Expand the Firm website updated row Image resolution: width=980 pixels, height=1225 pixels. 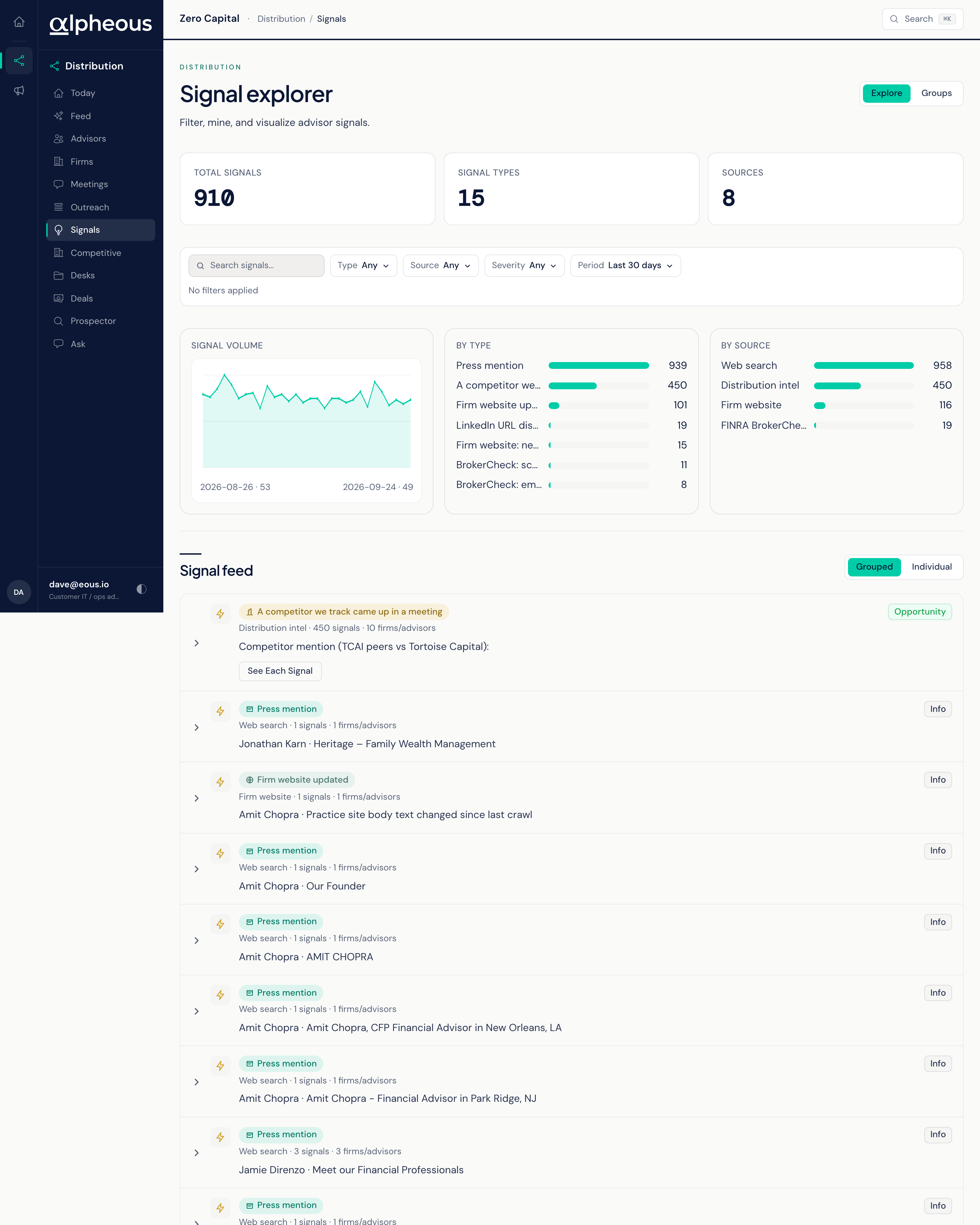[197, 798]
